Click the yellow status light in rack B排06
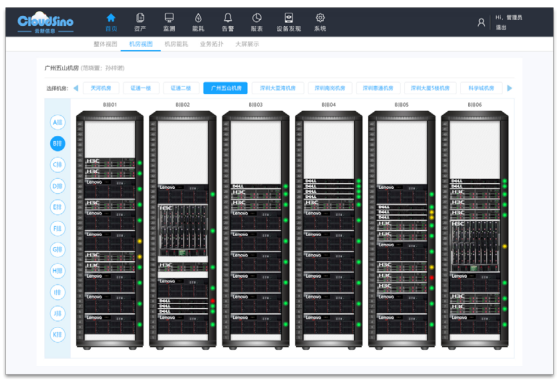560x381 pixels. [x=505, y=246]
